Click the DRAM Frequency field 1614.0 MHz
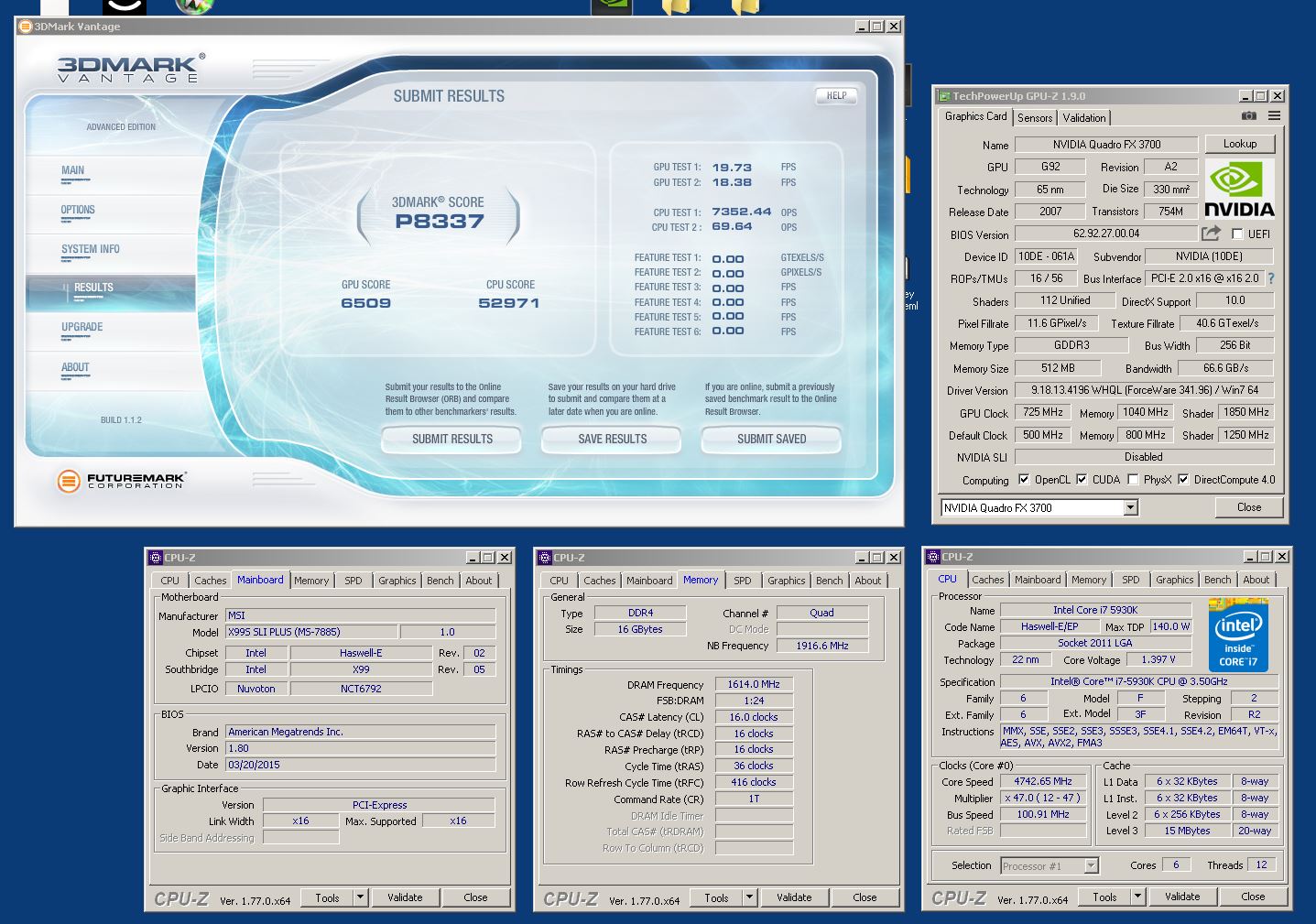 click(x=754, y=684)
